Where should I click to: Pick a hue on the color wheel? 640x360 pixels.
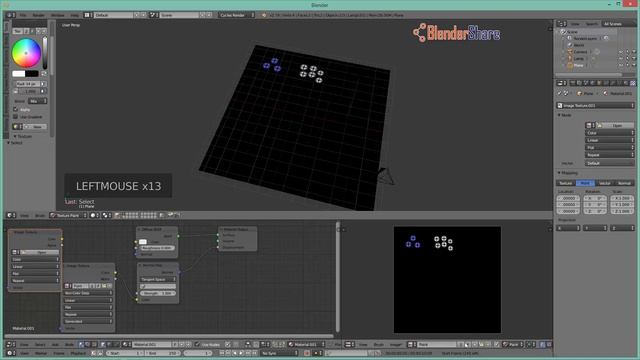pyautogui.click(x=26, y=53)
